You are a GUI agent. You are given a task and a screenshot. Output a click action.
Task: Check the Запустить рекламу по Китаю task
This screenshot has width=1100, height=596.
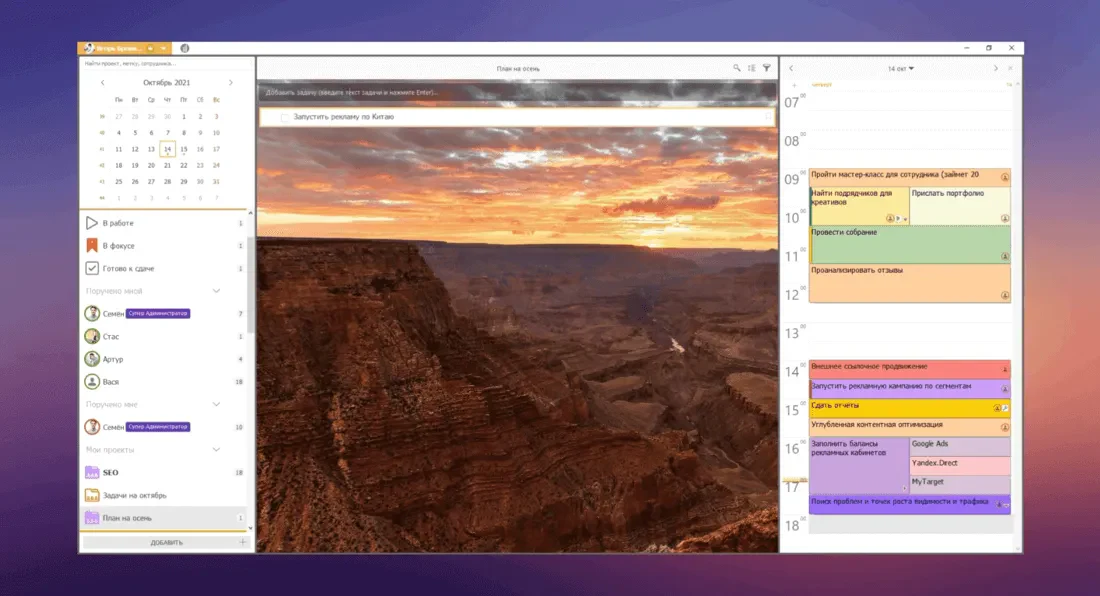(x=285, y=117)
